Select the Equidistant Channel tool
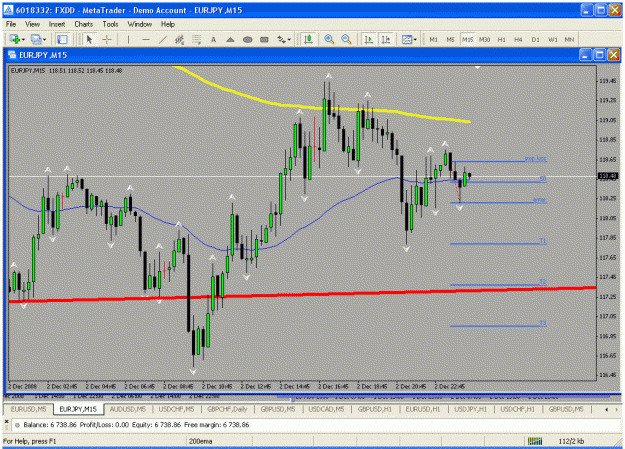 (179, 39)
